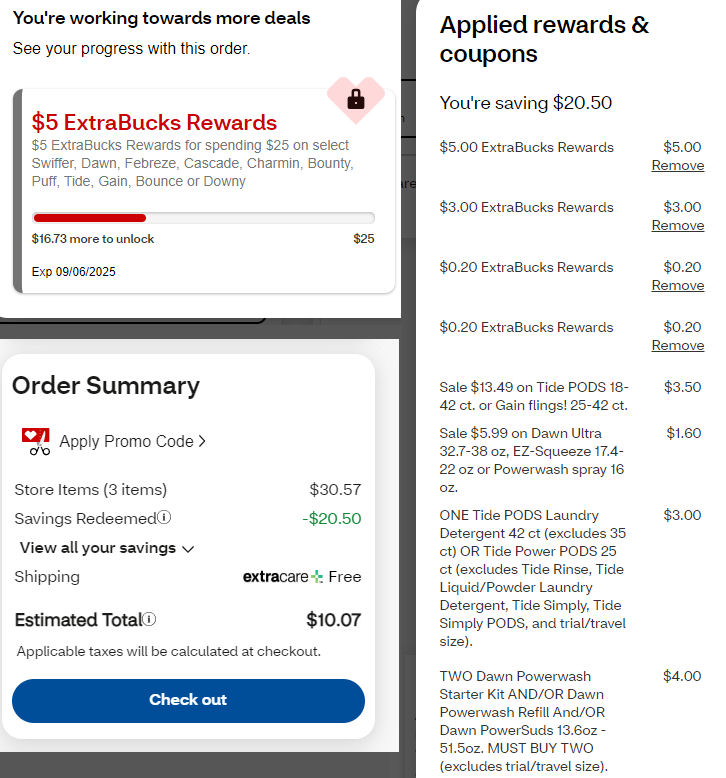Remove the $5.00 ExtraBucks Rewards
The image size is (726, 778).
[x=677, y=165]
